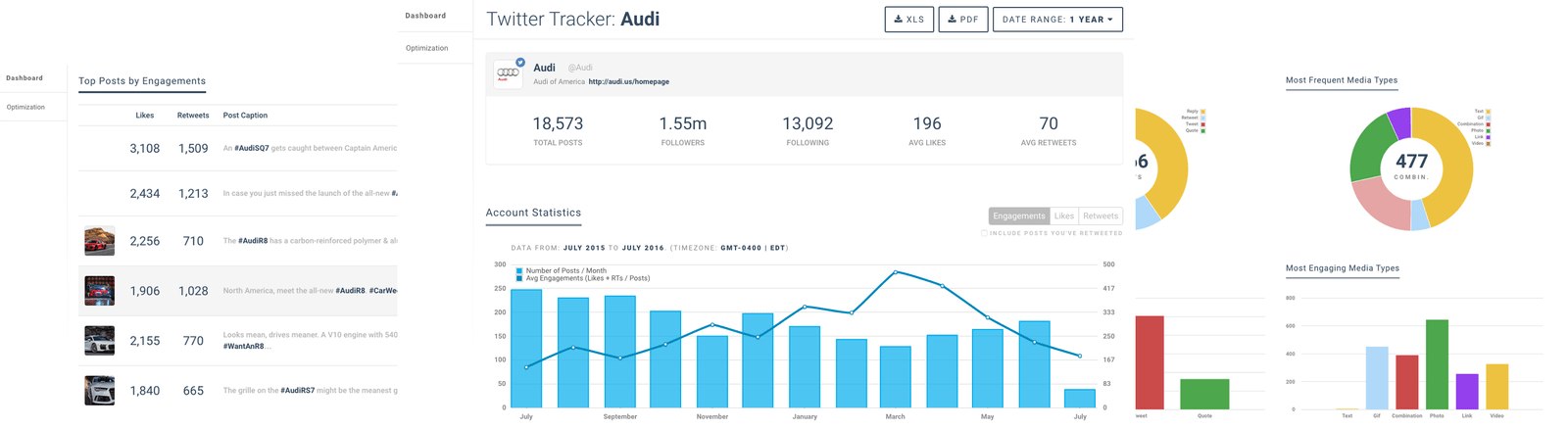This screenshot has width=1568, height=429.
Task: Click the Audi logo profile picture
Action: (x=508, y=73)
